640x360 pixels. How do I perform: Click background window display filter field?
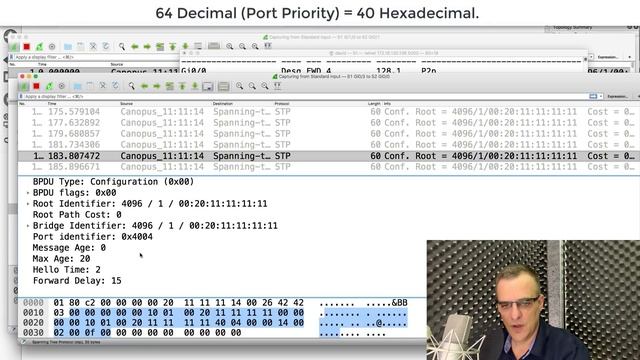(x=96, y=57)
